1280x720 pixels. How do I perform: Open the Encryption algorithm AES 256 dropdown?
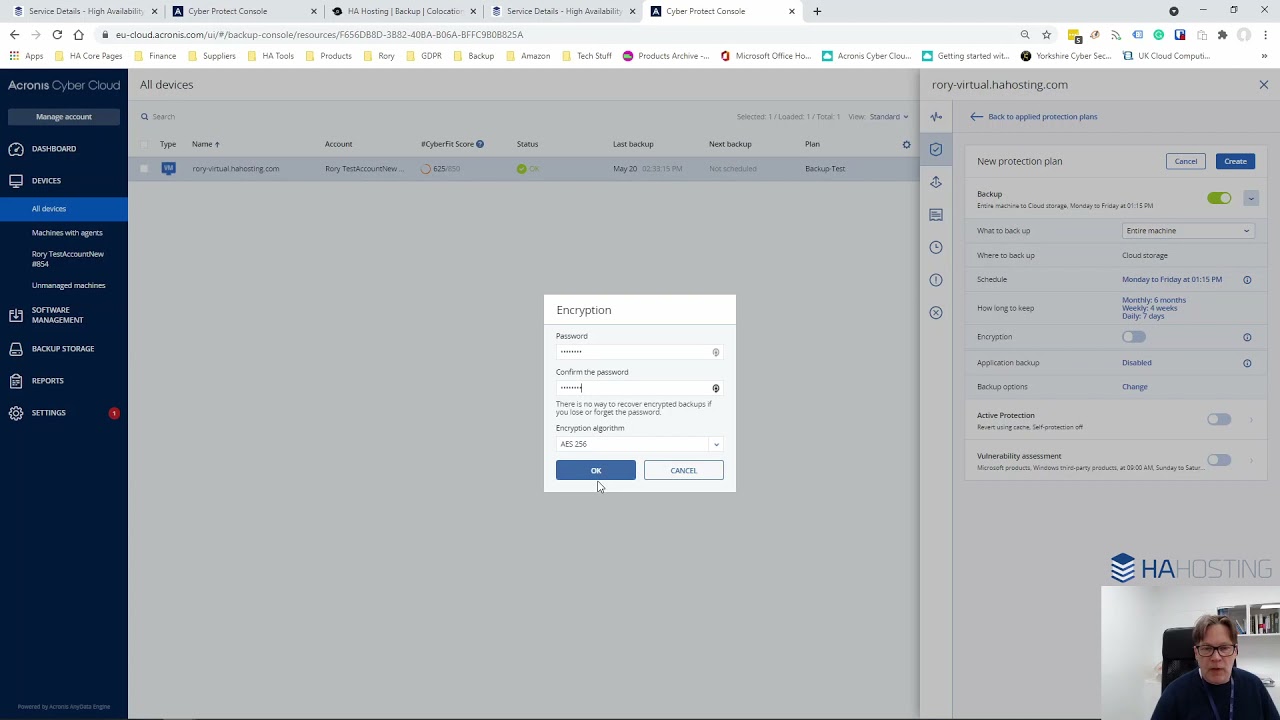tap(639, 444)
